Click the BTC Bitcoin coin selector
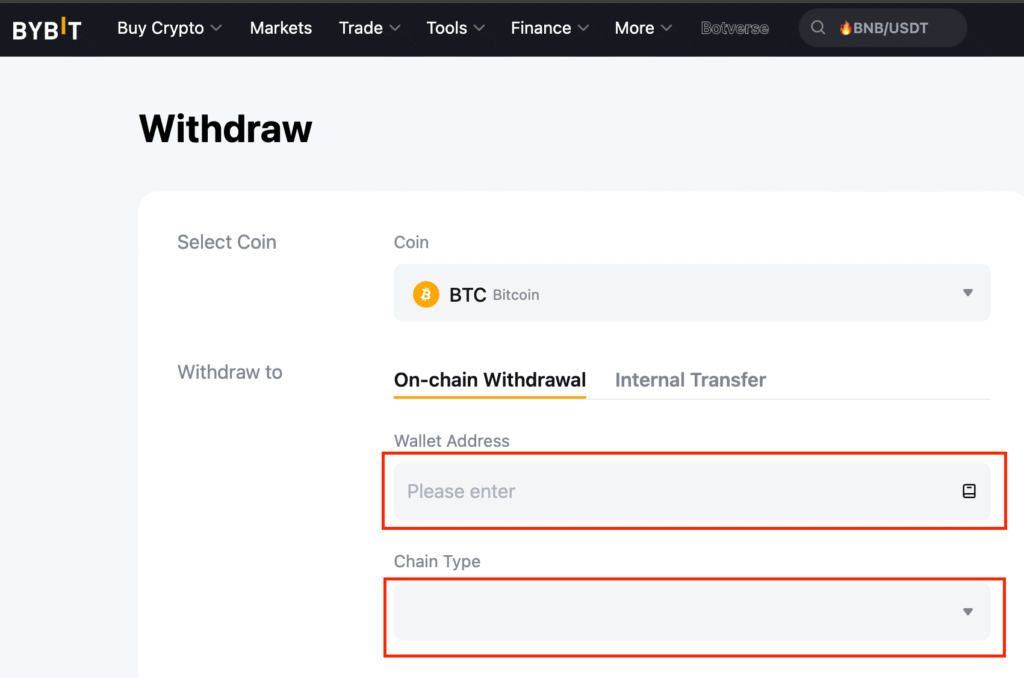 click(x=680, y=293)
